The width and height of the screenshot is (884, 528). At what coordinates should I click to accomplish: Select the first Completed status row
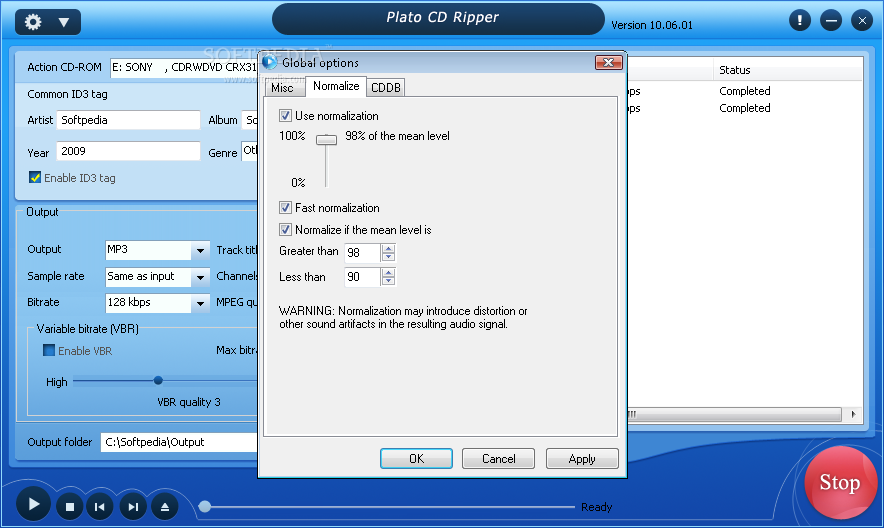coord(745,91)
